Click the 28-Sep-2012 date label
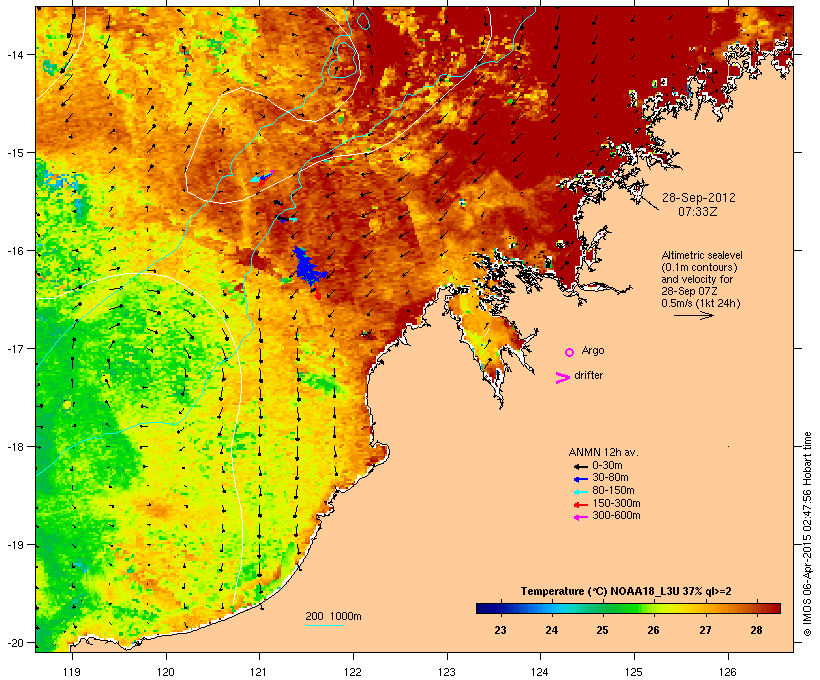820x680 pixels. pos(699,198)
